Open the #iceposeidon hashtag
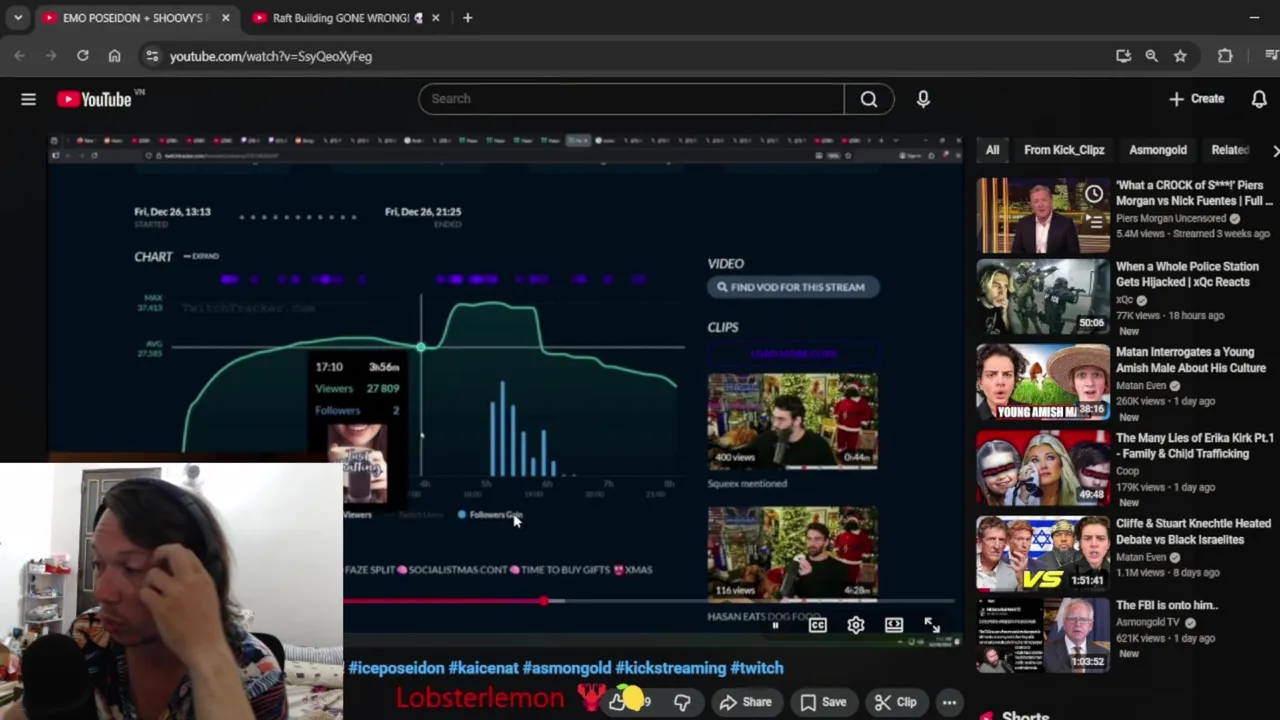The width and height of the screenshot is (1280, 720). coord(396,668)
